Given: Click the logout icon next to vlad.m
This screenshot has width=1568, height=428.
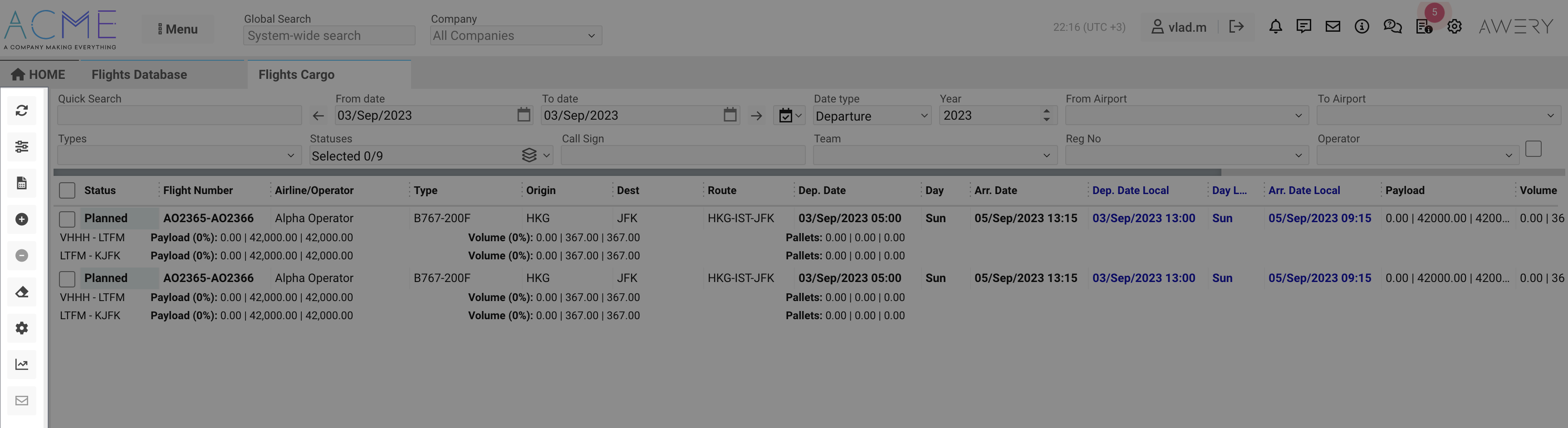Looking at the screenshot, I should coord(1235,27).
